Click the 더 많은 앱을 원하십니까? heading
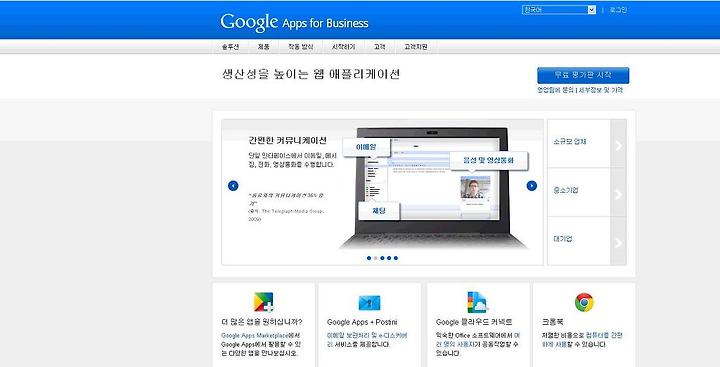The height and width of the screenshot is (367, 720). 262,322
